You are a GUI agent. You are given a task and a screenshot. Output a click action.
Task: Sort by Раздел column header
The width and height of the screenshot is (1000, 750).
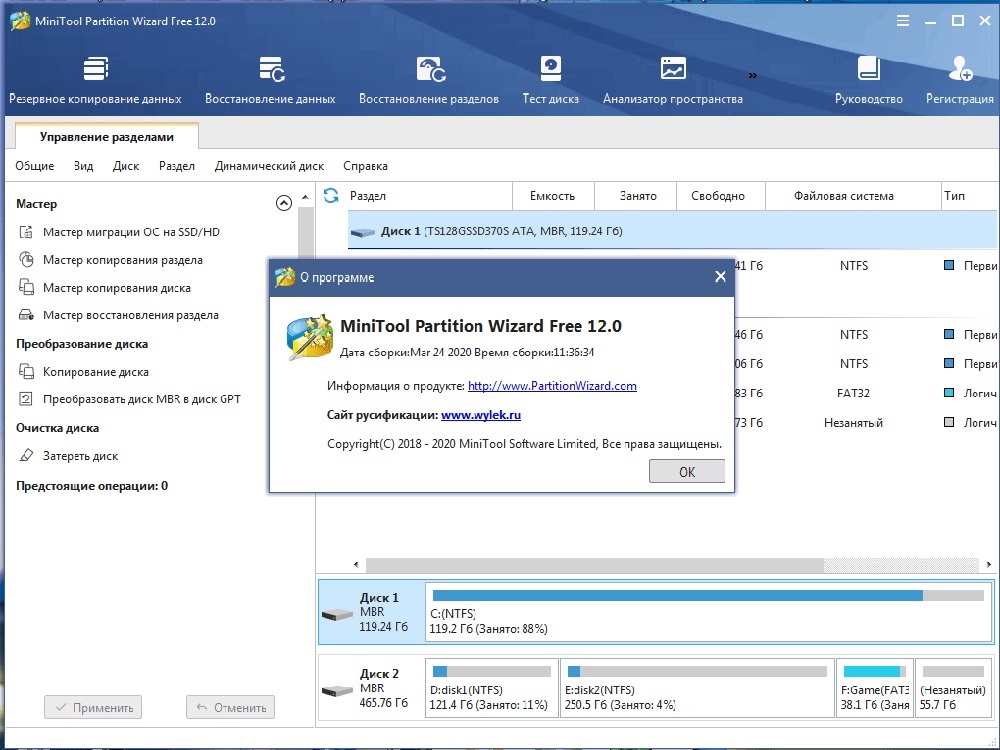point(429,196)
